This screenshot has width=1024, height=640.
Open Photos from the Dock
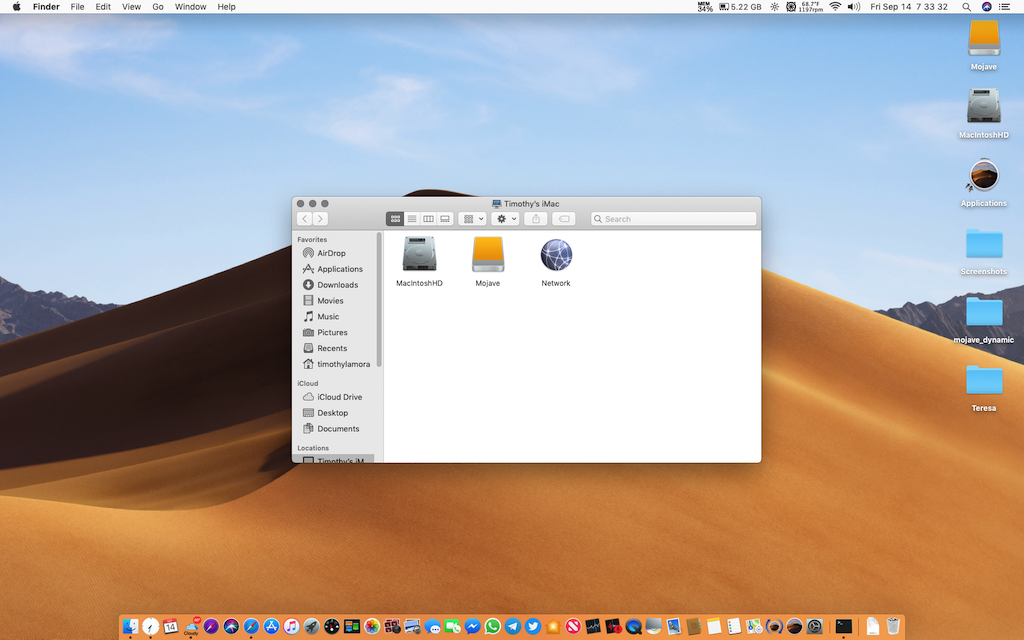tap(372, 626)
